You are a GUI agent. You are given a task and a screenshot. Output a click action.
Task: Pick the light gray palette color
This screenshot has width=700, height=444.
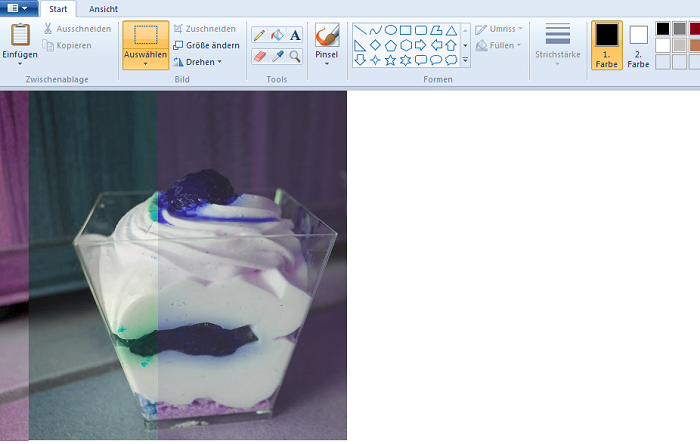tap(679, 45)
